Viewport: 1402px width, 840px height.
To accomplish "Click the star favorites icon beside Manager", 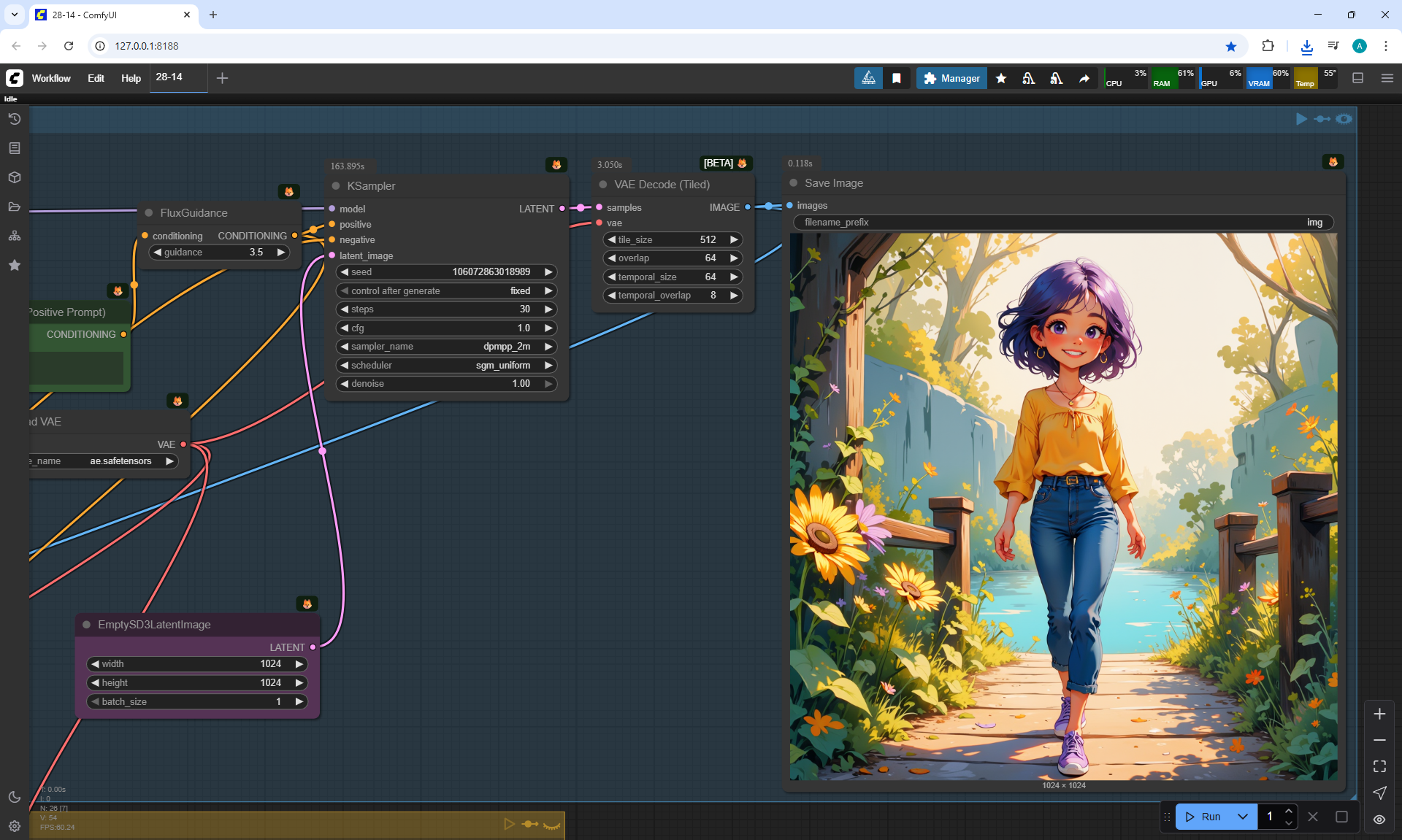I will click(1001, 78).
